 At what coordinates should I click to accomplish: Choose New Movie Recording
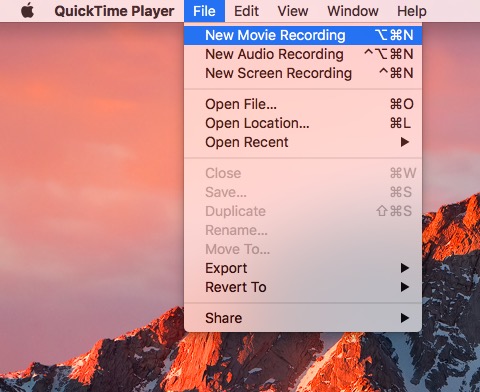click(303, 35)
